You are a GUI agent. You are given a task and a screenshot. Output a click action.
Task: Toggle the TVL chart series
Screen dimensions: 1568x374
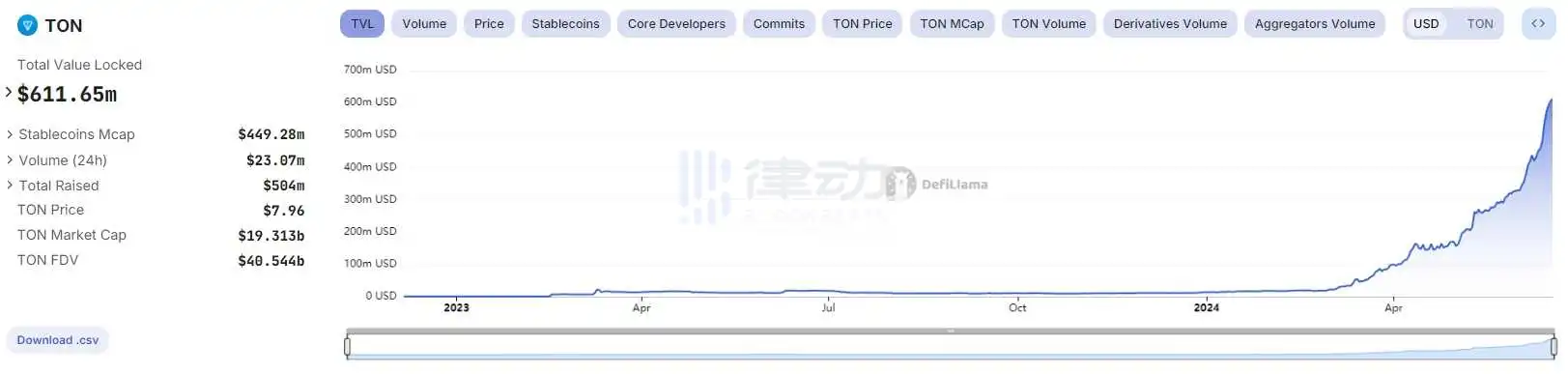tap(362, 23)
